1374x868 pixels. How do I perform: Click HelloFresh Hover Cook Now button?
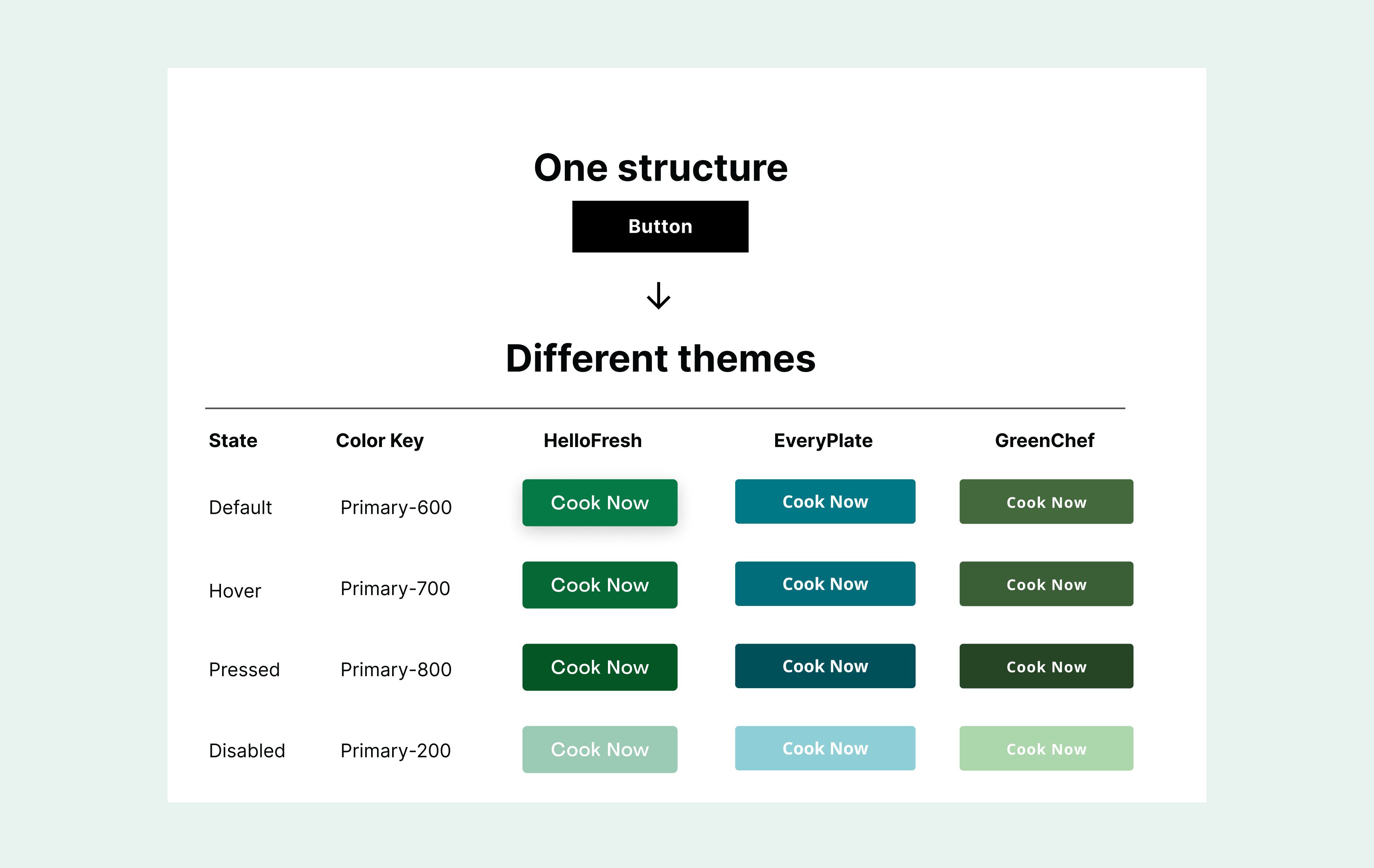600,585
